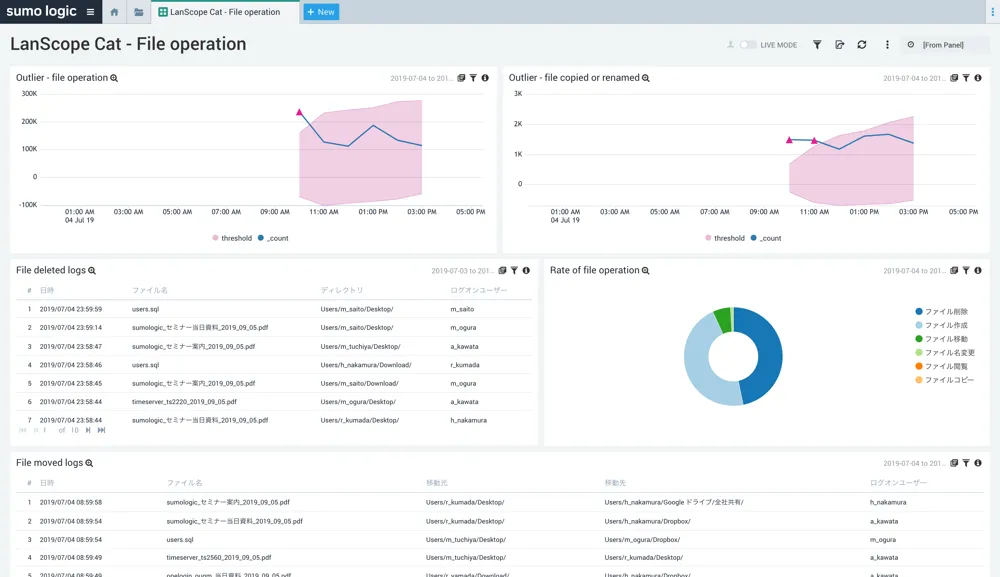
Task: Open the Library folder icon
Action: tap(138, 12)
